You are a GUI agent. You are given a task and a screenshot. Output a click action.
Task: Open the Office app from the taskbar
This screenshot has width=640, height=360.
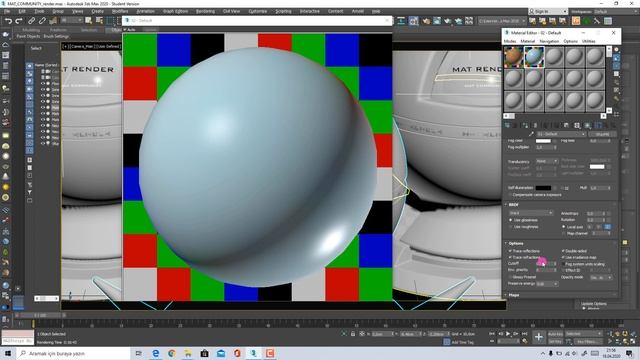tap(237, 353)
